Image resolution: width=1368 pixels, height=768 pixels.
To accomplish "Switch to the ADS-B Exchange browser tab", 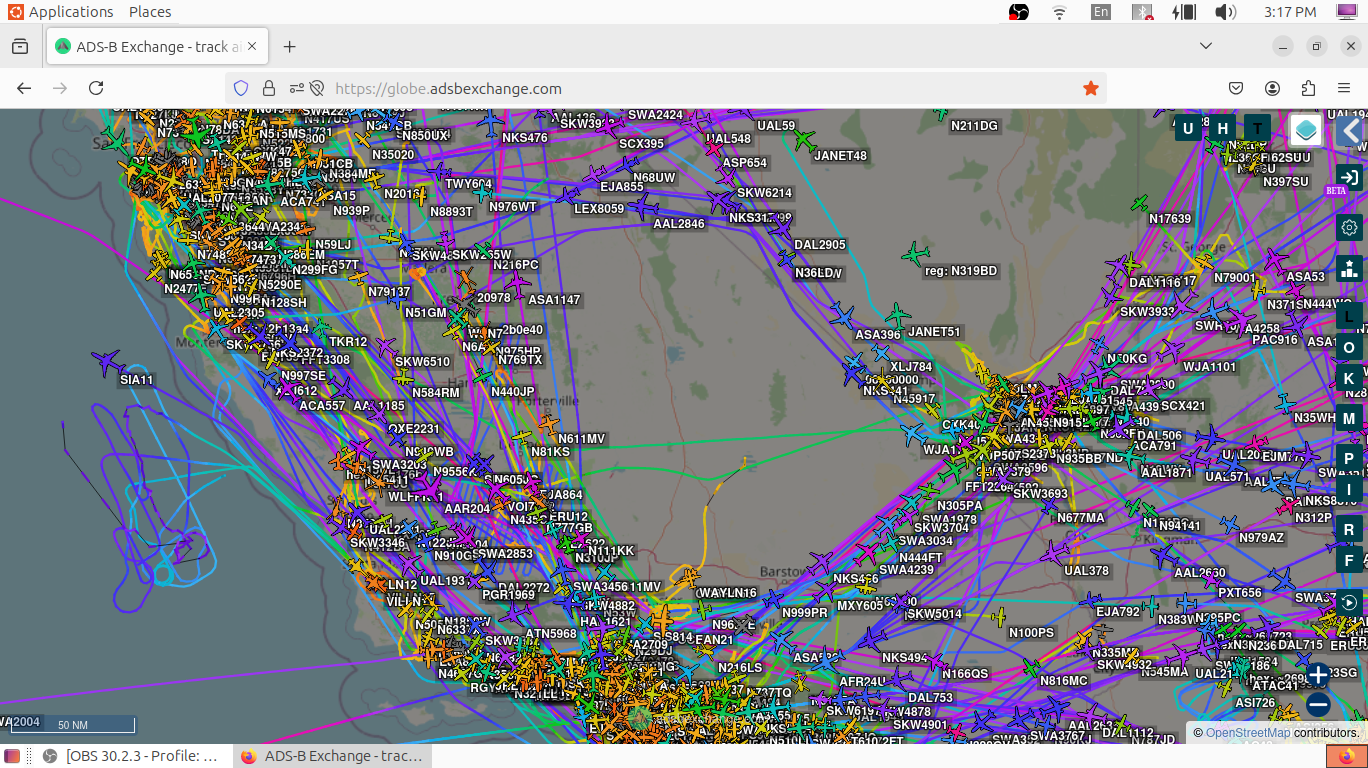I will pos(156,47).
